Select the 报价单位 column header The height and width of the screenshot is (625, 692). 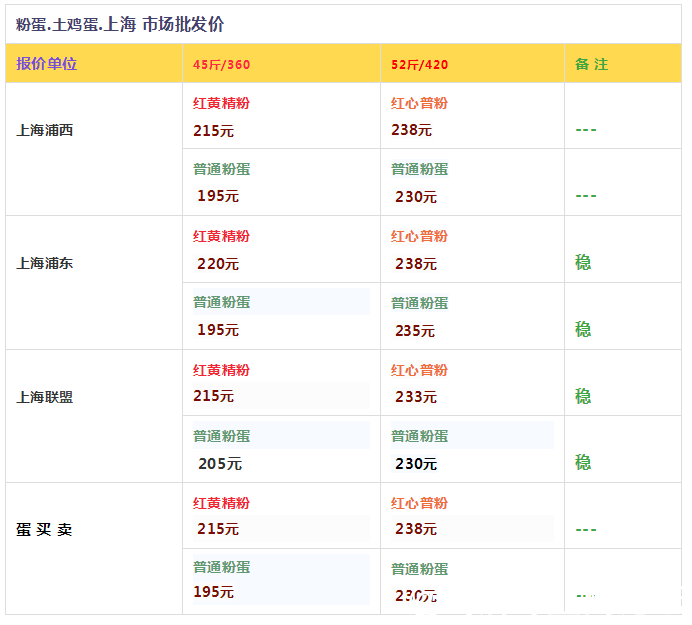[47, 64]
